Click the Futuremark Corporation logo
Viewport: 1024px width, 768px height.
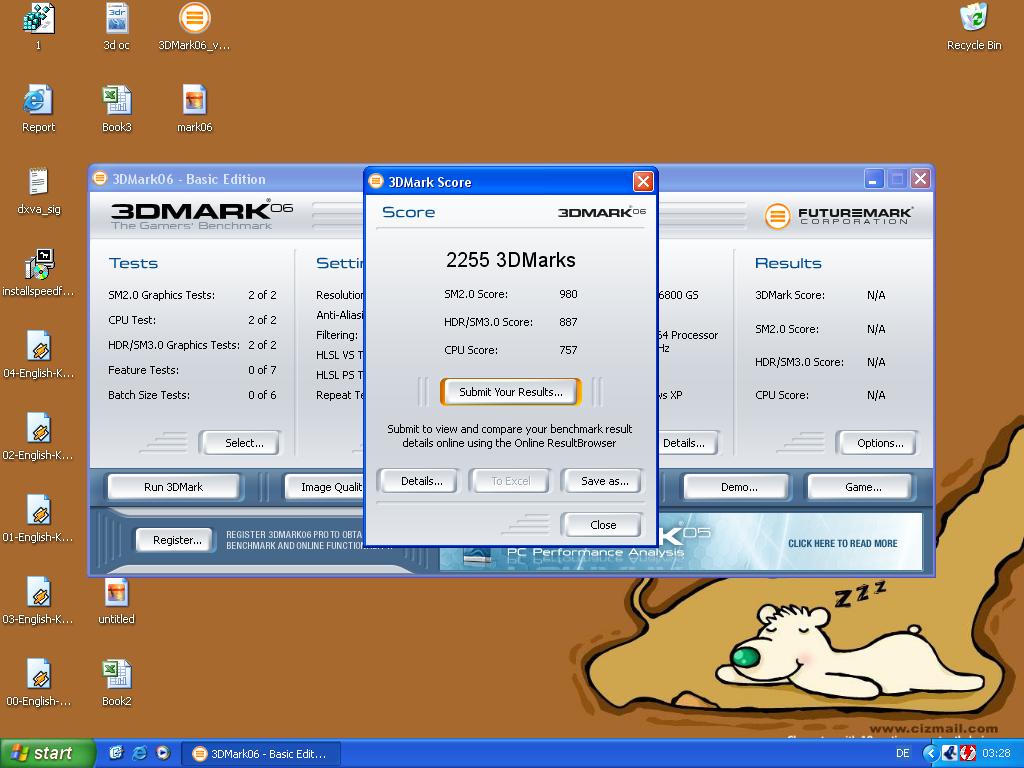pyautogui.click(x=838, y=216)
